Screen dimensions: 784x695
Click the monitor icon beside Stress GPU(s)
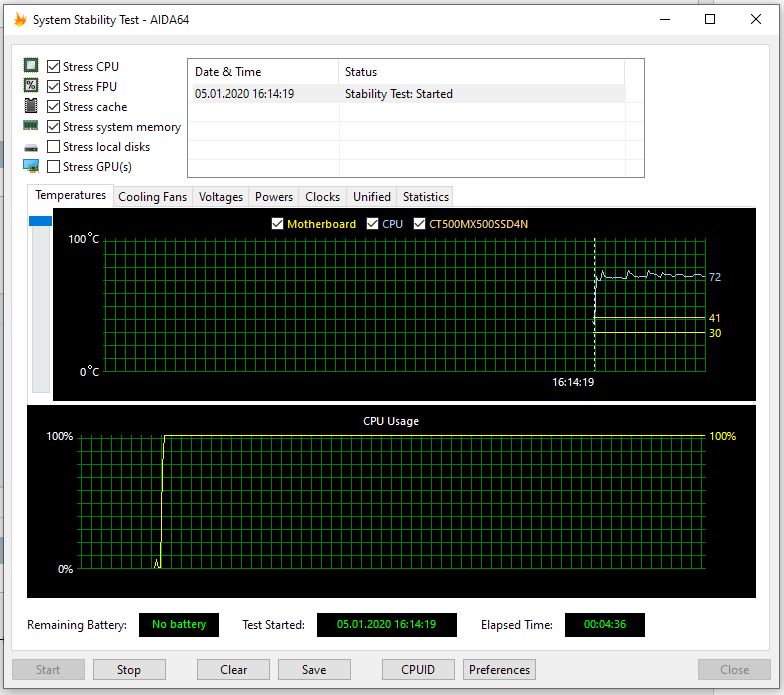[x=31, y=166]
